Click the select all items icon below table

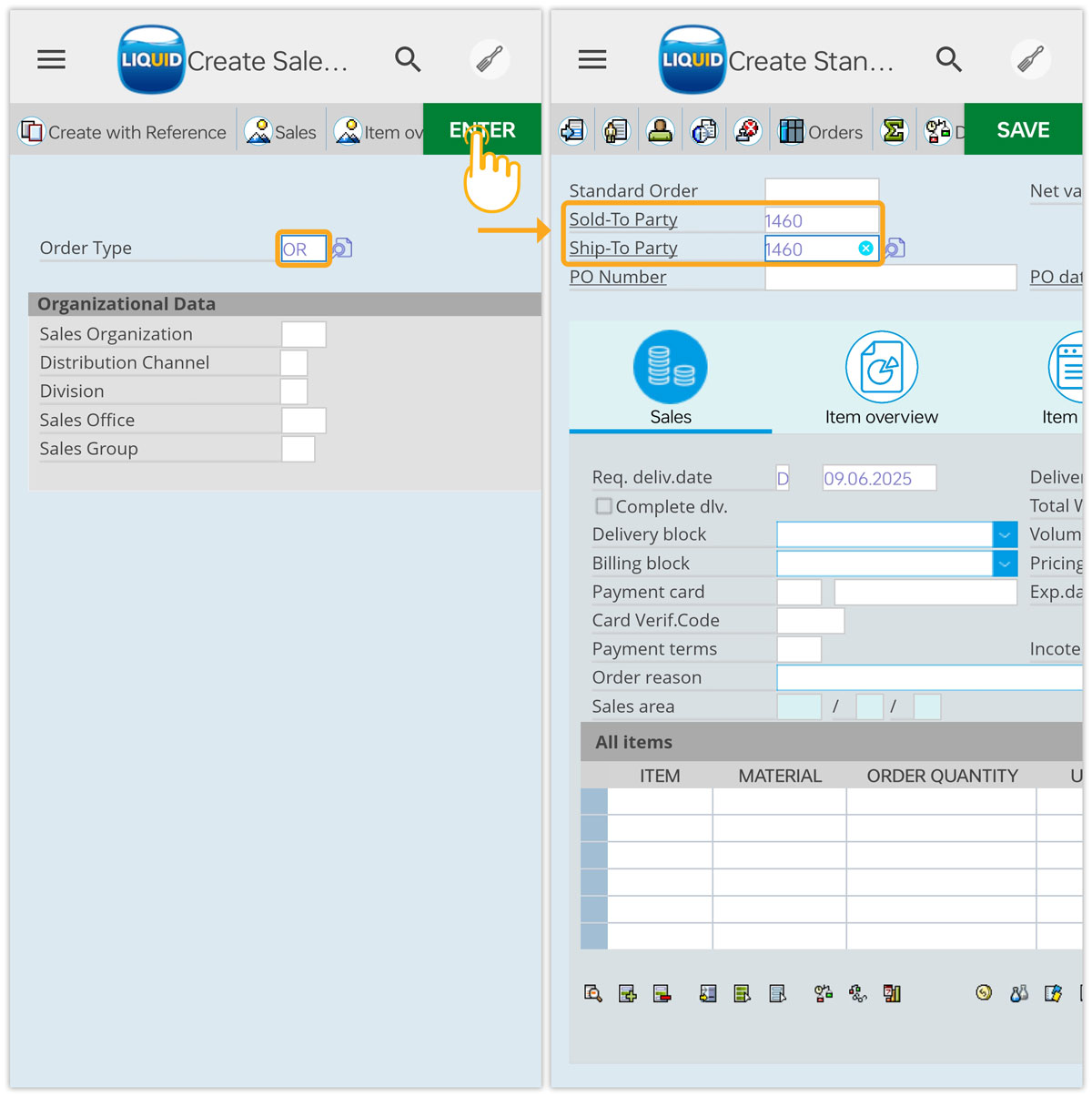tap(743, 993)
